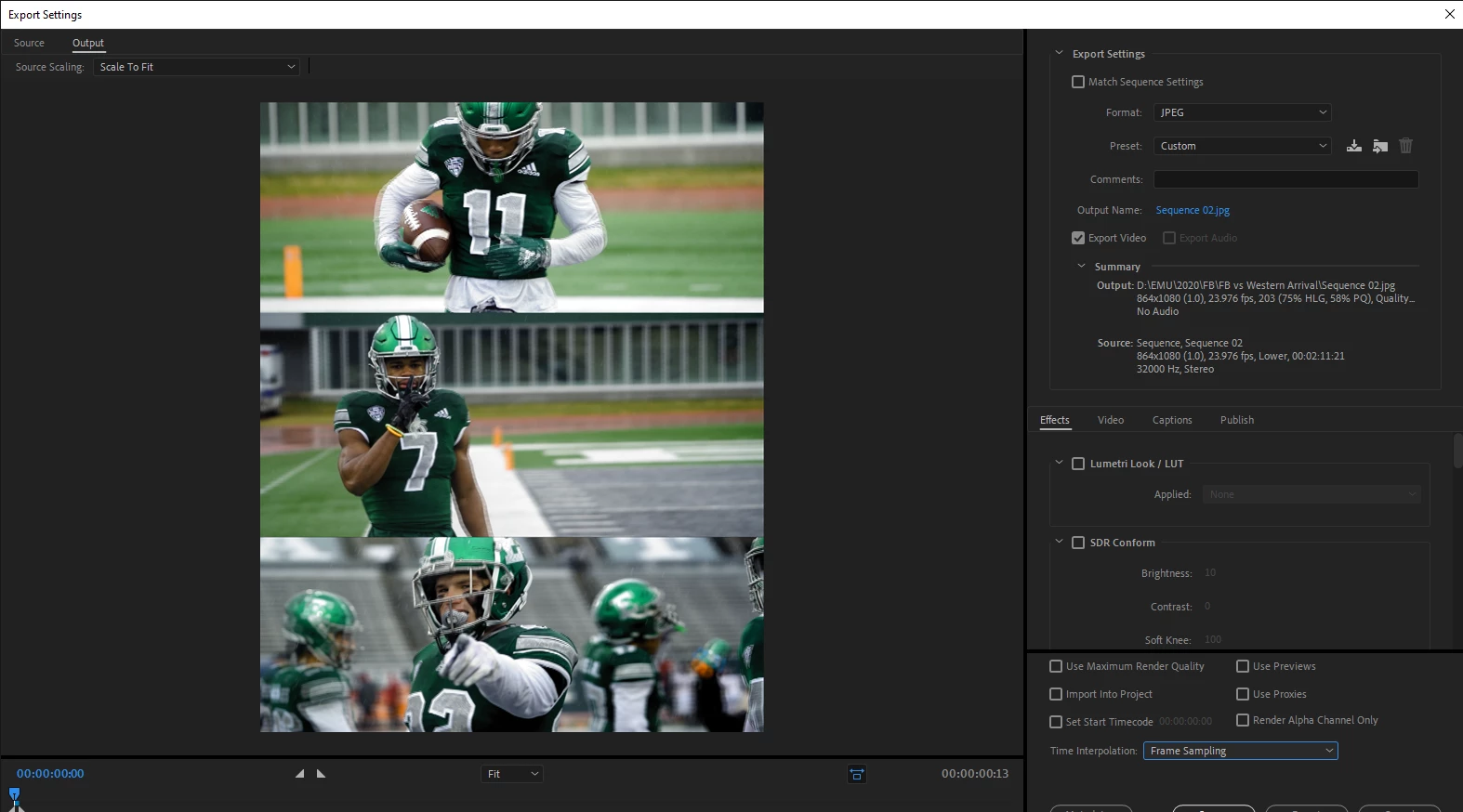This screenshot has height=812, width=1463.
Task: Open the Time Interpolation dropdown
Action: coord(1241,751)
